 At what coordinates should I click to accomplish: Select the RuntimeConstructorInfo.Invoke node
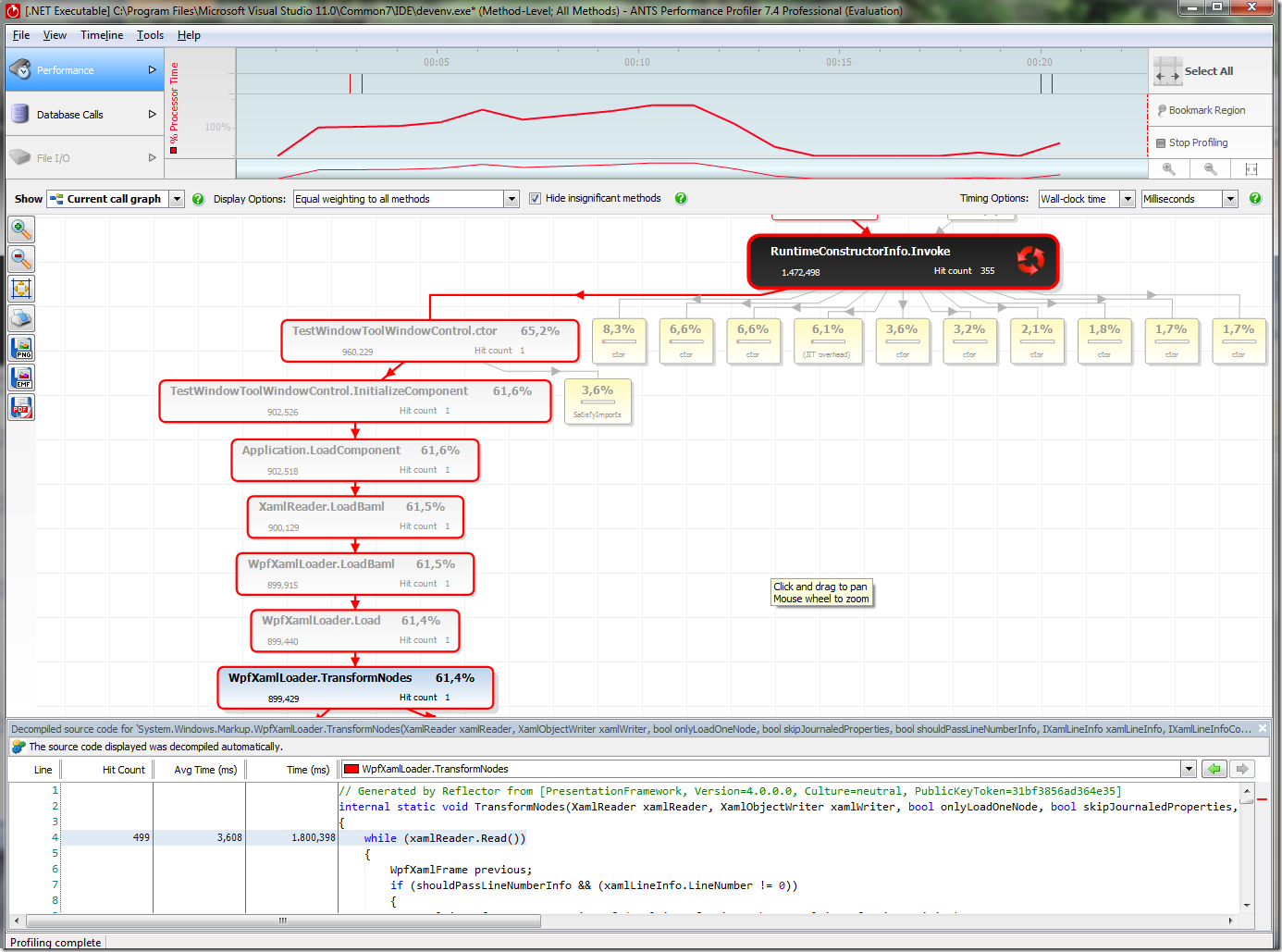(903, 262)
